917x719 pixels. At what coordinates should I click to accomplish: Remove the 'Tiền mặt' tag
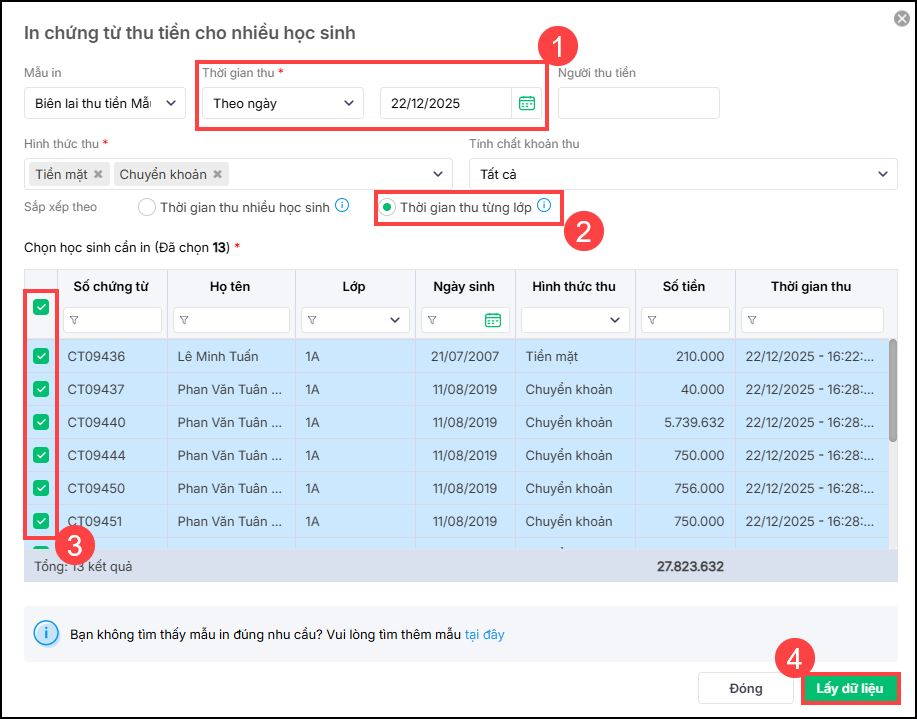98,174
